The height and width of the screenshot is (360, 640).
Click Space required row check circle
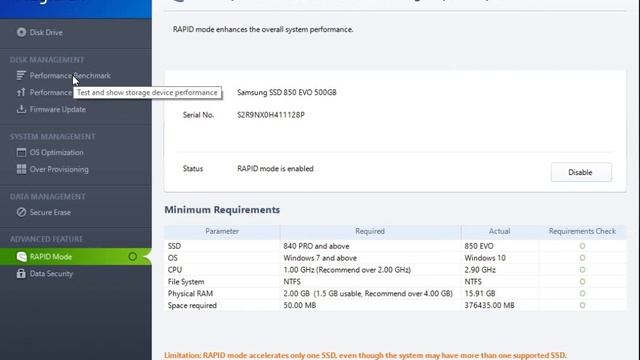(582, 305)
